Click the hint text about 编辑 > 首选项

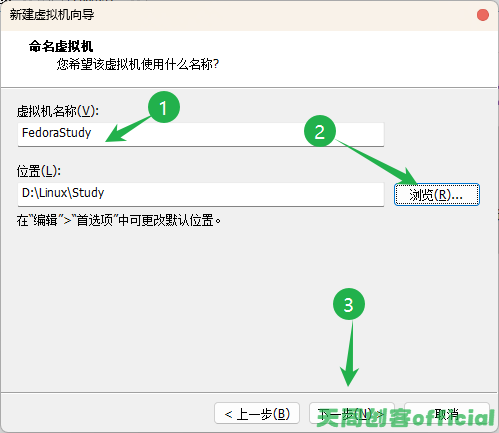coord(119,220)
